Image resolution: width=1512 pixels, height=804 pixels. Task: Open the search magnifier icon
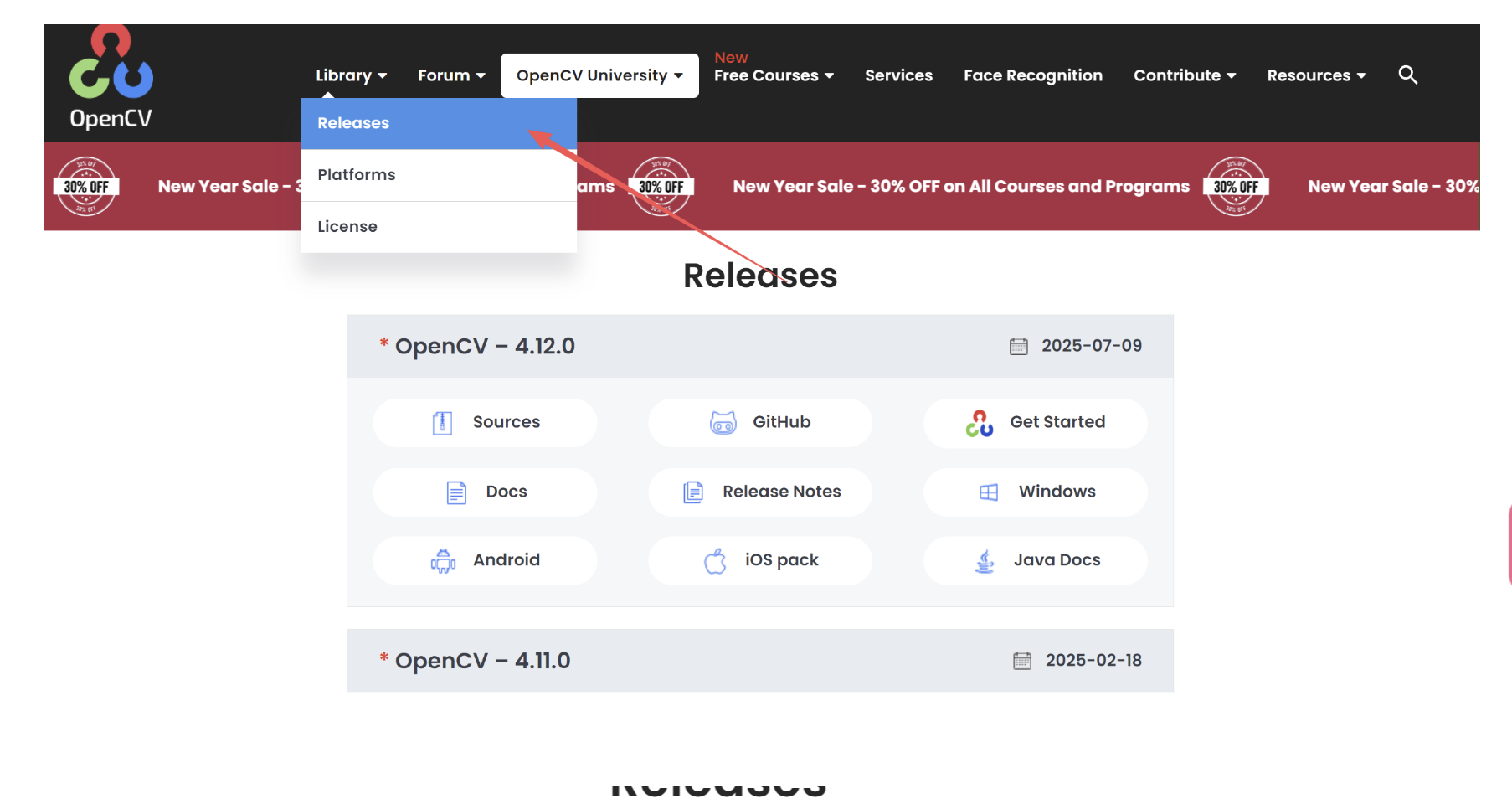(1407, 75)
